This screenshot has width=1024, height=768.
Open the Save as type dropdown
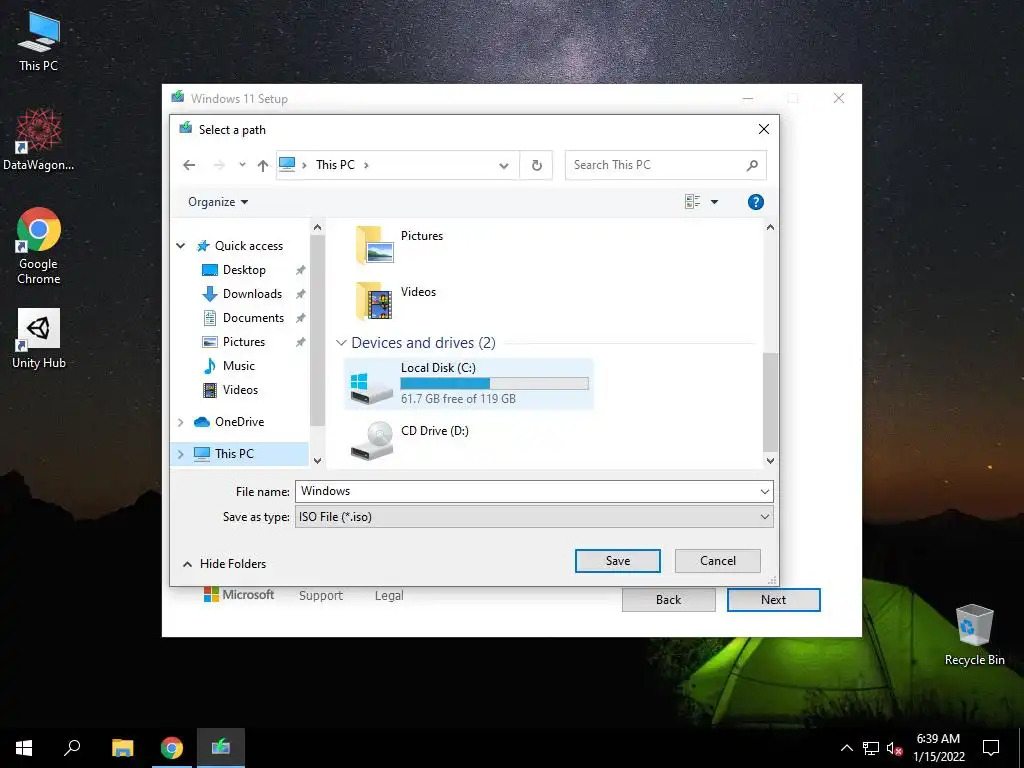tap(765, 517)
